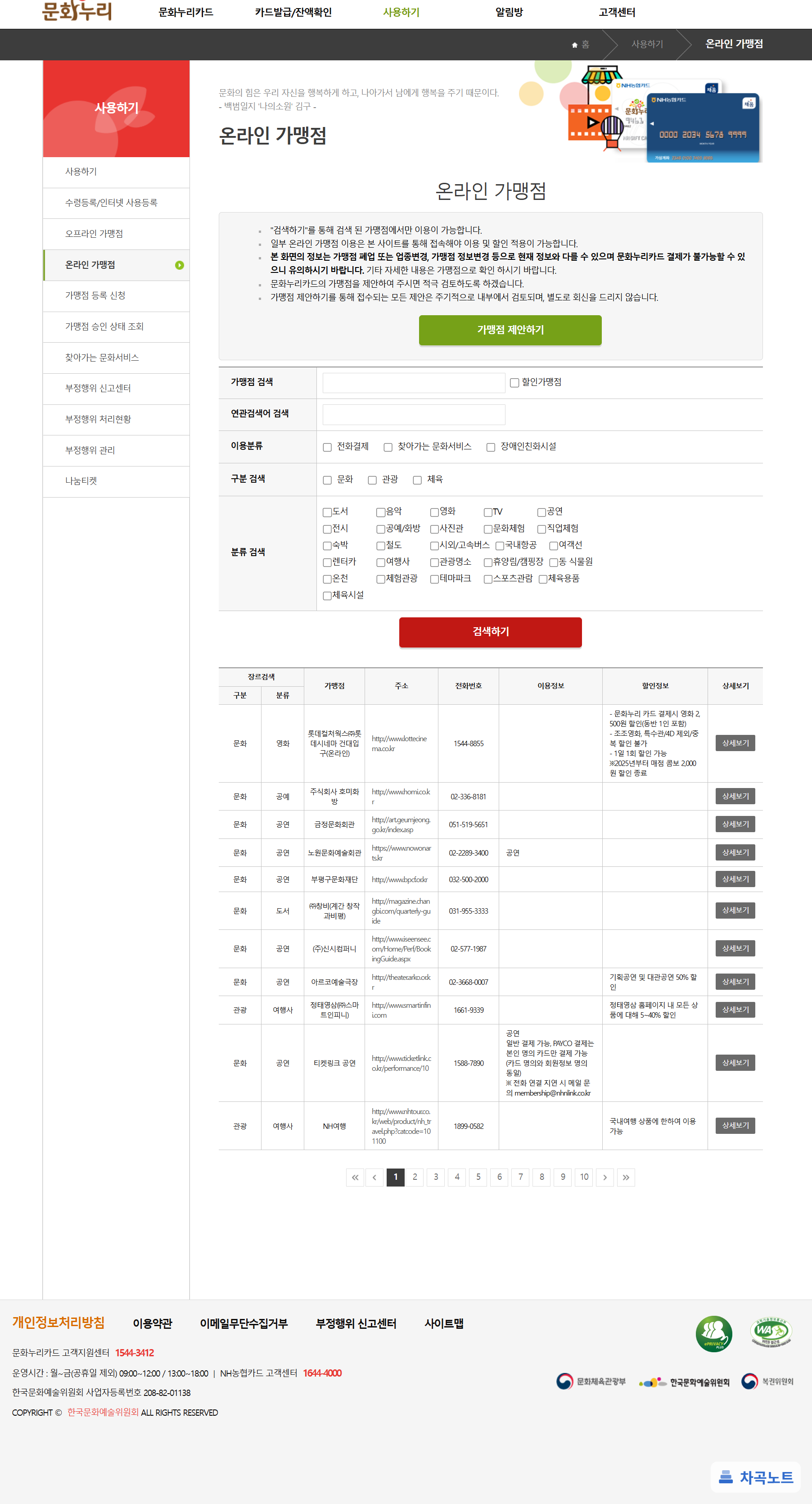This screenshot has height=1504, width=812.
Task: Enable the 전화결제 checkbox
Action: [328, 447]
